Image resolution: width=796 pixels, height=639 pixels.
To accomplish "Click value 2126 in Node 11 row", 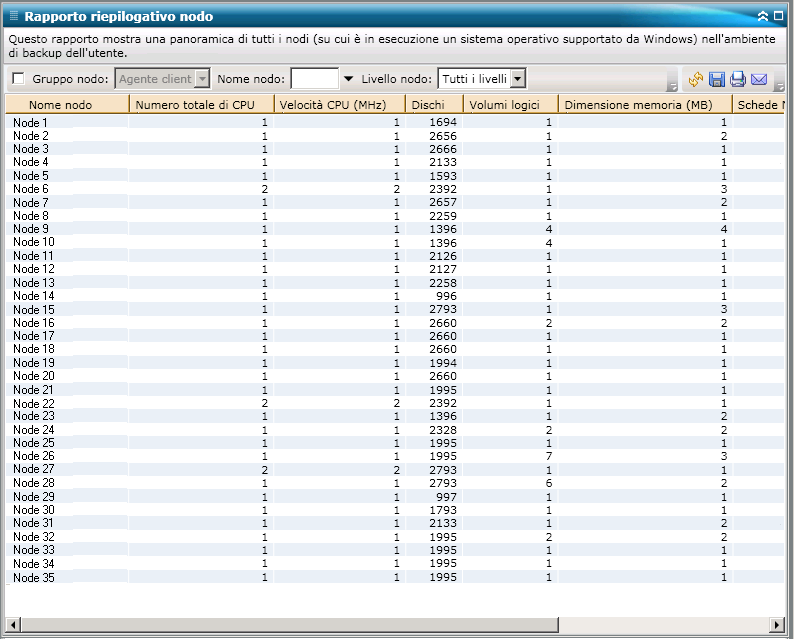I will click(x=443, y=256).
